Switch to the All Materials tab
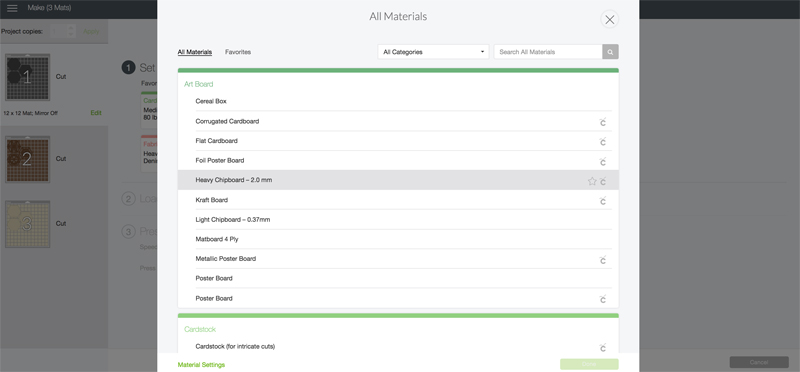Image resolution: width=800 pixels, height=372 pixels. click(x=194, y=52)
